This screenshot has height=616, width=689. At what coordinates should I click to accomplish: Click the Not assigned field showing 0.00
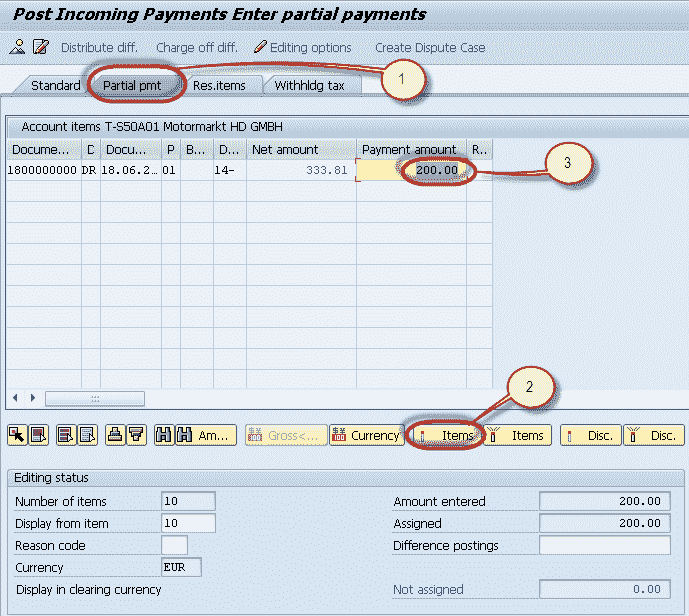click(x=605, y=589)
